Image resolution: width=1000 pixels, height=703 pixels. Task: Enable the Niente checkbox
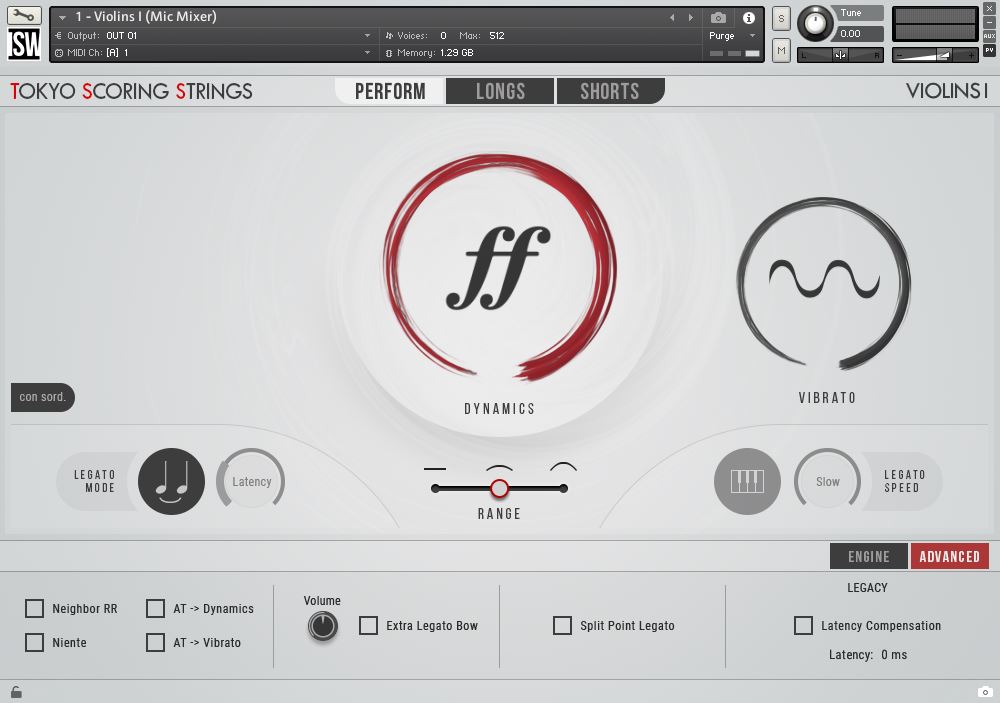(x=34, y=642)
